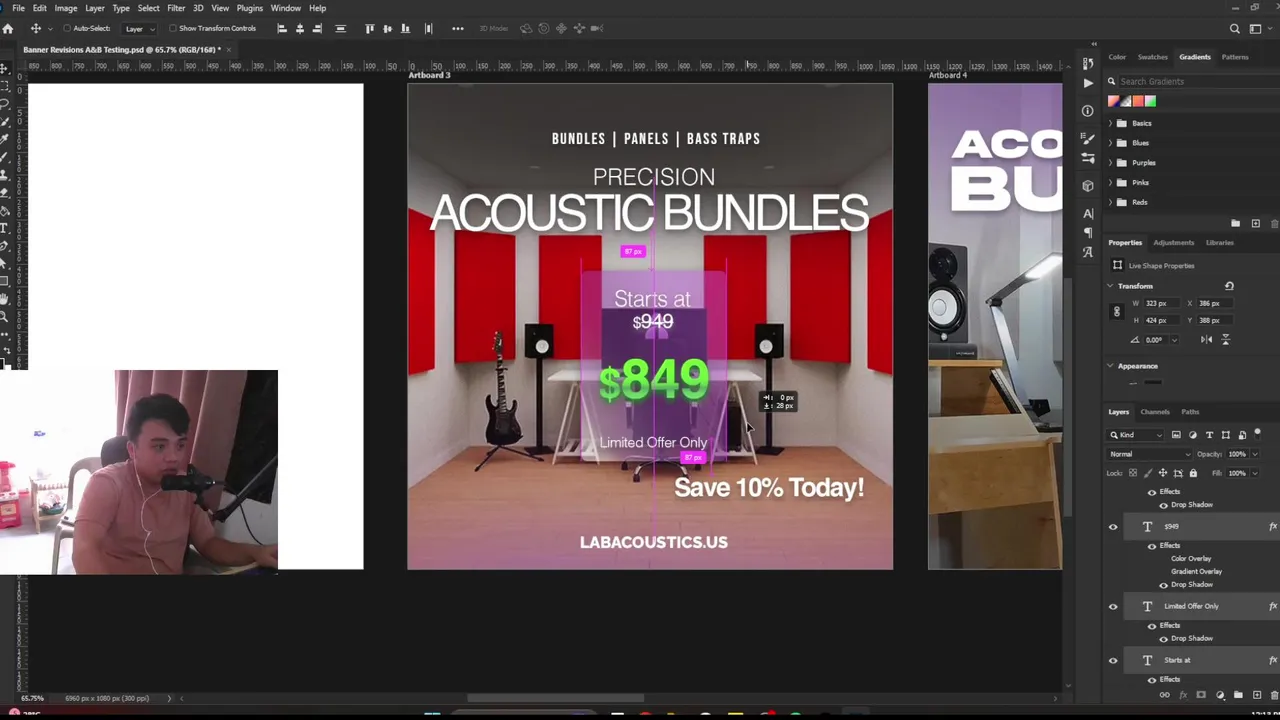Viewport: 1280px width, 720px height.
Task: Click the lock all padlock icon
Action: tap(1193, 473)
